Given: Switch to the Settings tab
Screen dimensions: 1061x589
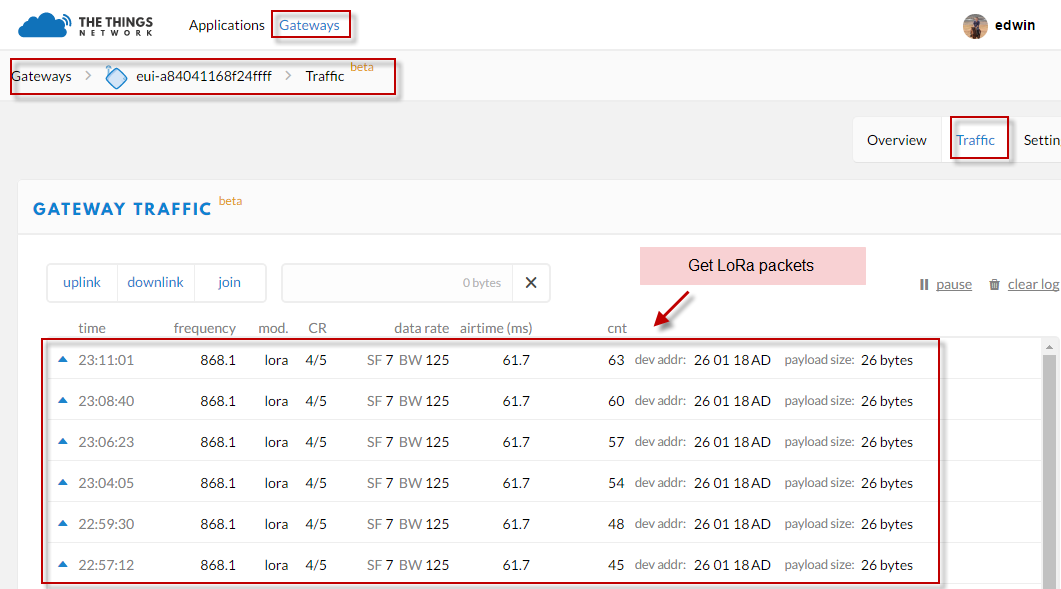Looking at the screenshot, I should point(1041,140).
